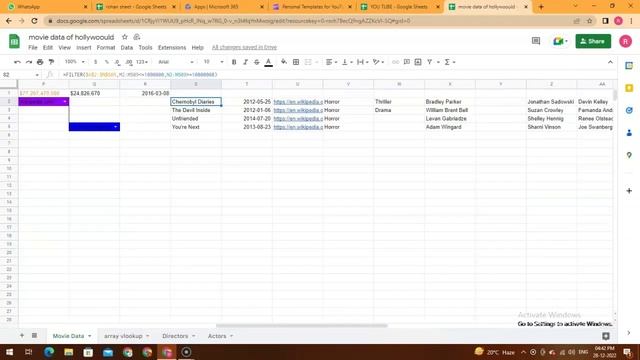Toggle bold formatting
The width and height of the screenshot is (640, 360).
(x=234, y=62)
